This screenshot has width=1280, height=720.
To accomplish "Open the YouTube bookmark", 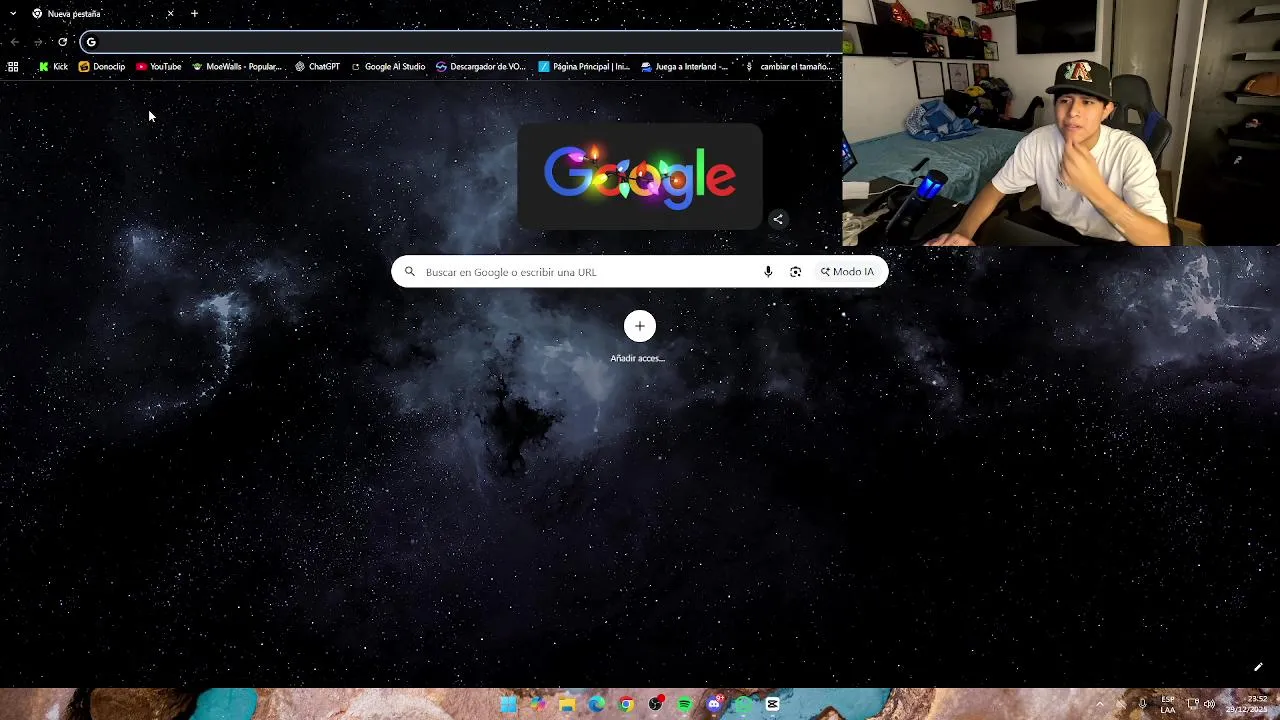I will point(159,67).
